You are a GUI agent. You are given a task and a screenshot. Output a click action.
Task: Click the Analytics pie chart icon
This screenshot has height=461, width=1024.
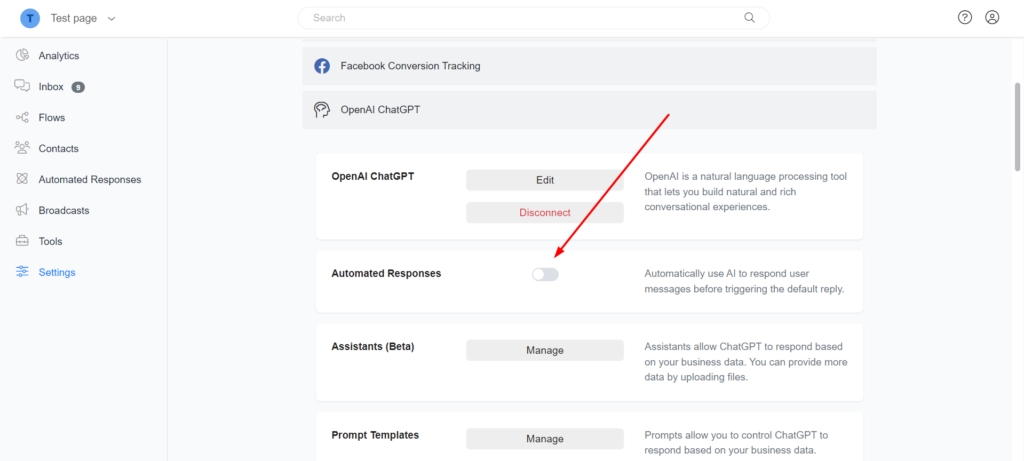click(x=22, y=56)
